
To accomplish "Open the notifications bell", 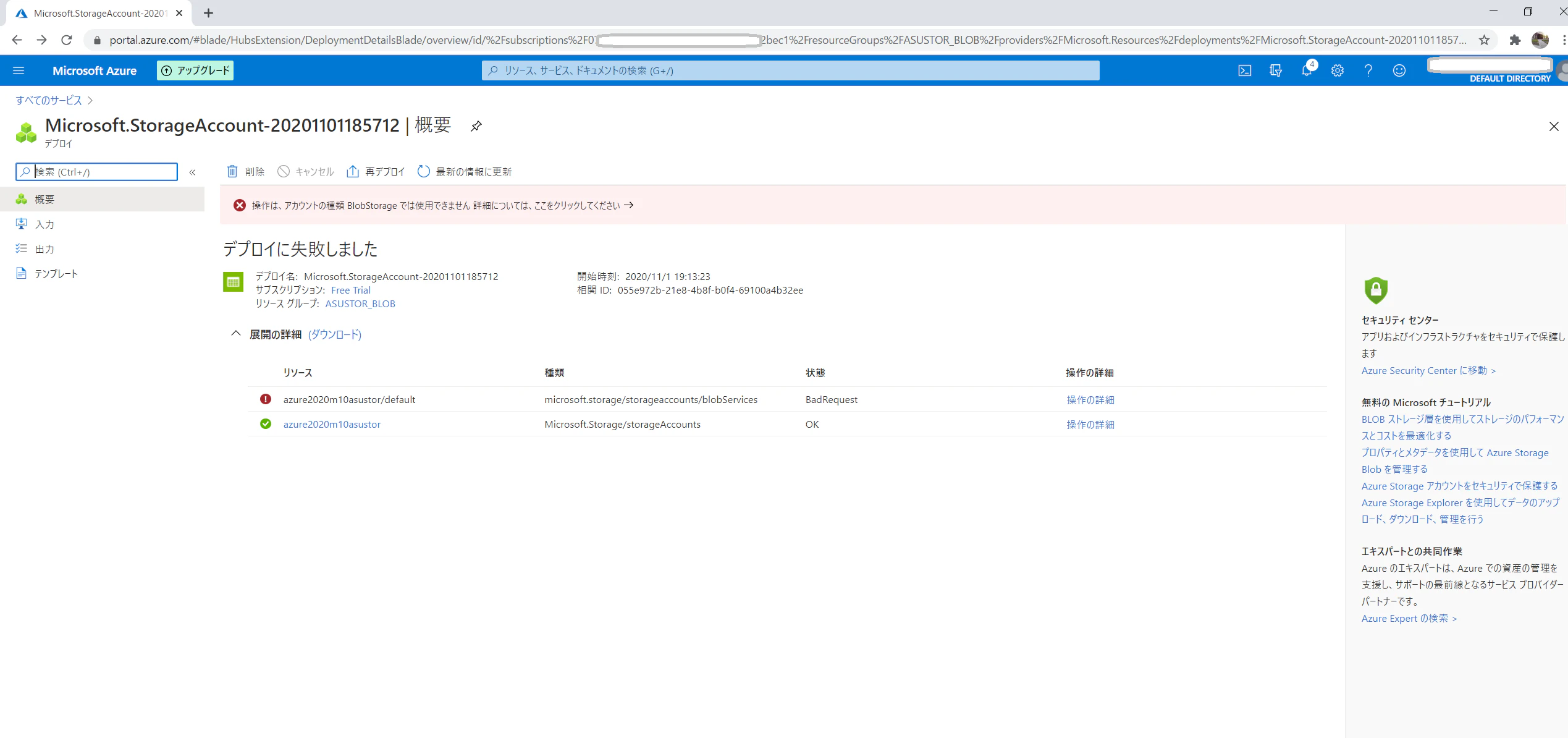I will 1307,70.
